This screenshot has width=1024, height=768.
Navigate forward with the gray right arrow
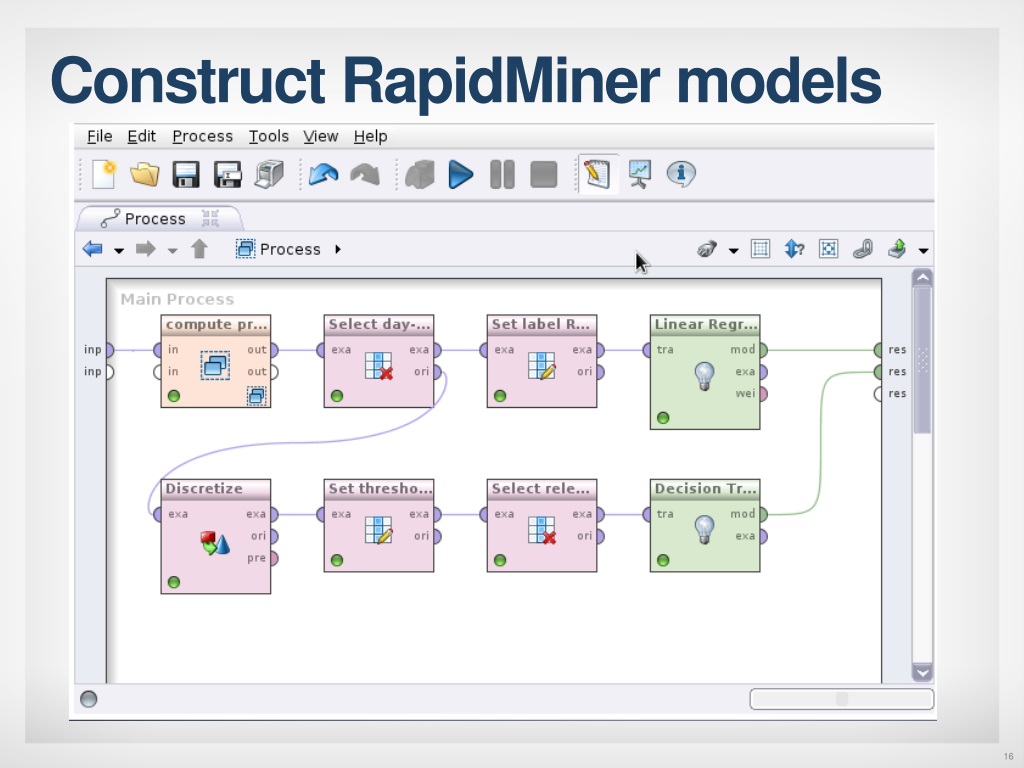[x=146, y=249]
